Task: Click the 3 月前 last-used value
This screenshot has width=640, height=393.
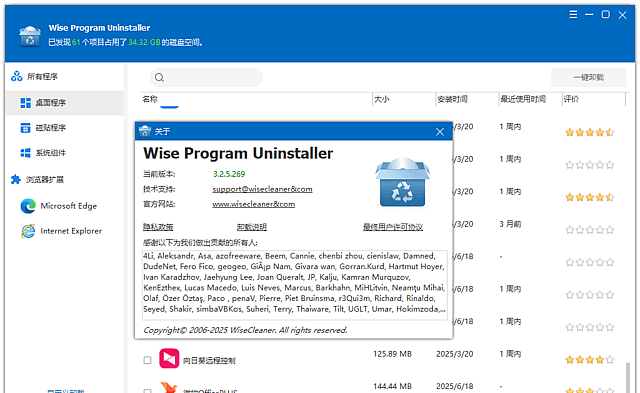Action: point(510,224)
